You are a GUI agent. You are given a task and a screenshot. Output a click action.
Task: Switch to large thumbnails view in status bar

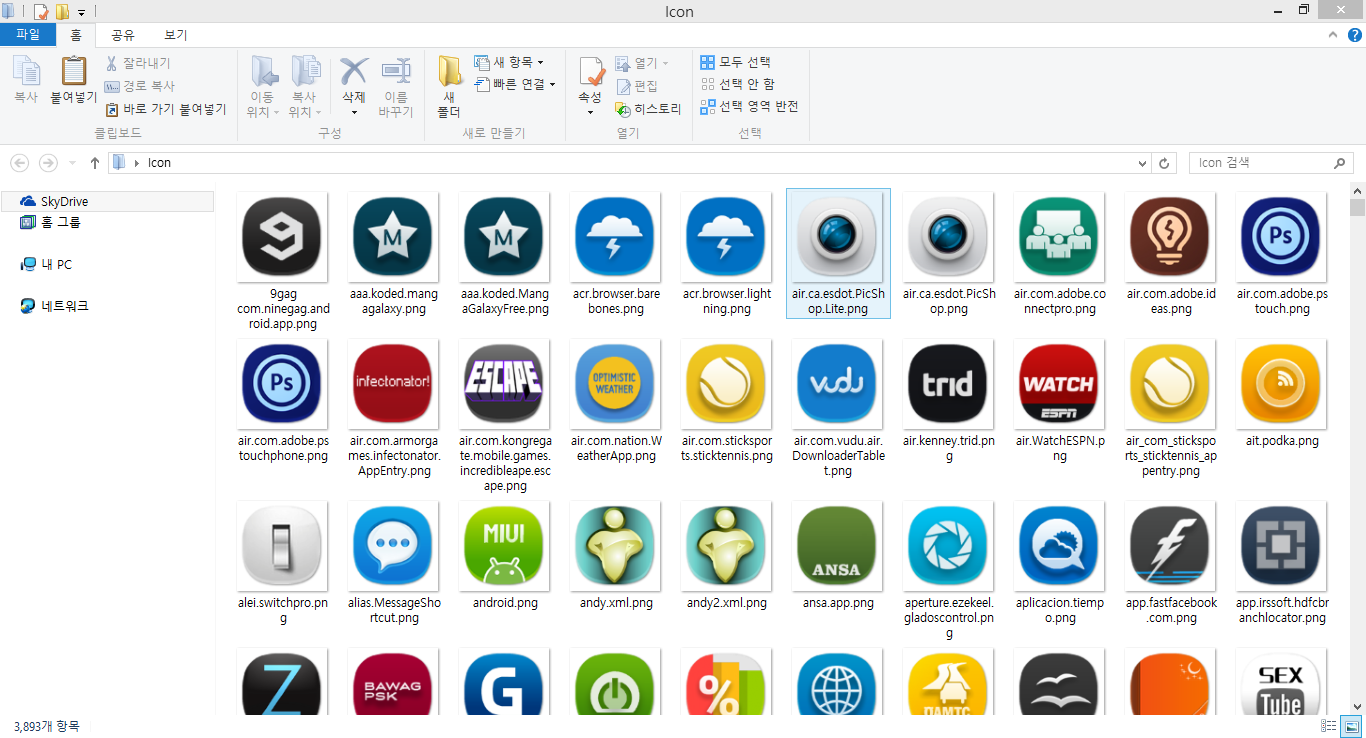[x=1350, y=726]
